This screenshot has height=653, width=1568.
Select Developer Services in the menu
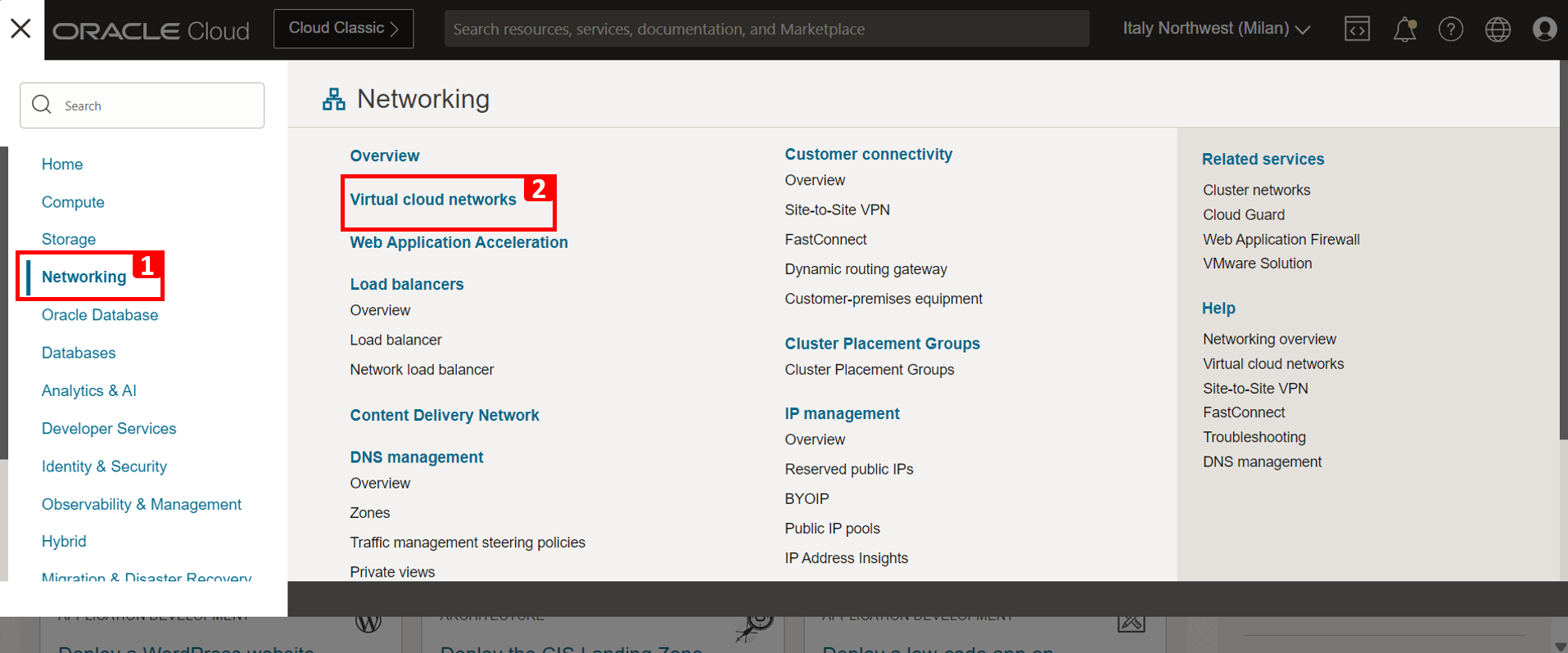click(109, 429)
